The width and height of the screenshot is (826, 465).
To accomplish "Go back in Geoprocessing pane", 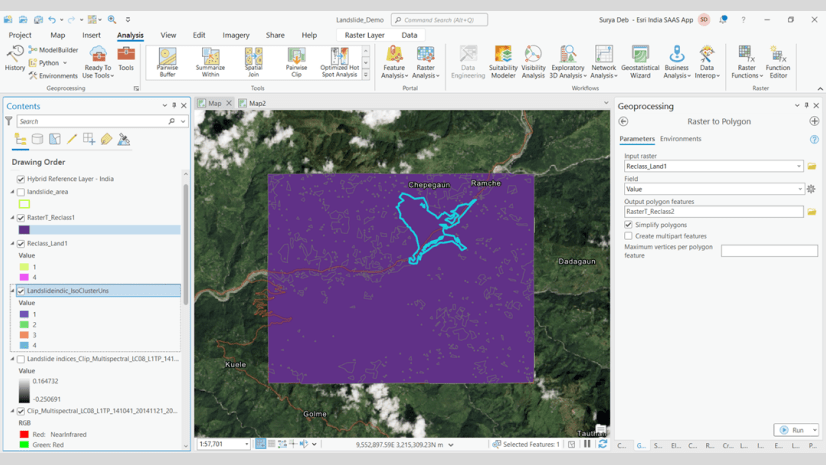I will tap(623, 121).
